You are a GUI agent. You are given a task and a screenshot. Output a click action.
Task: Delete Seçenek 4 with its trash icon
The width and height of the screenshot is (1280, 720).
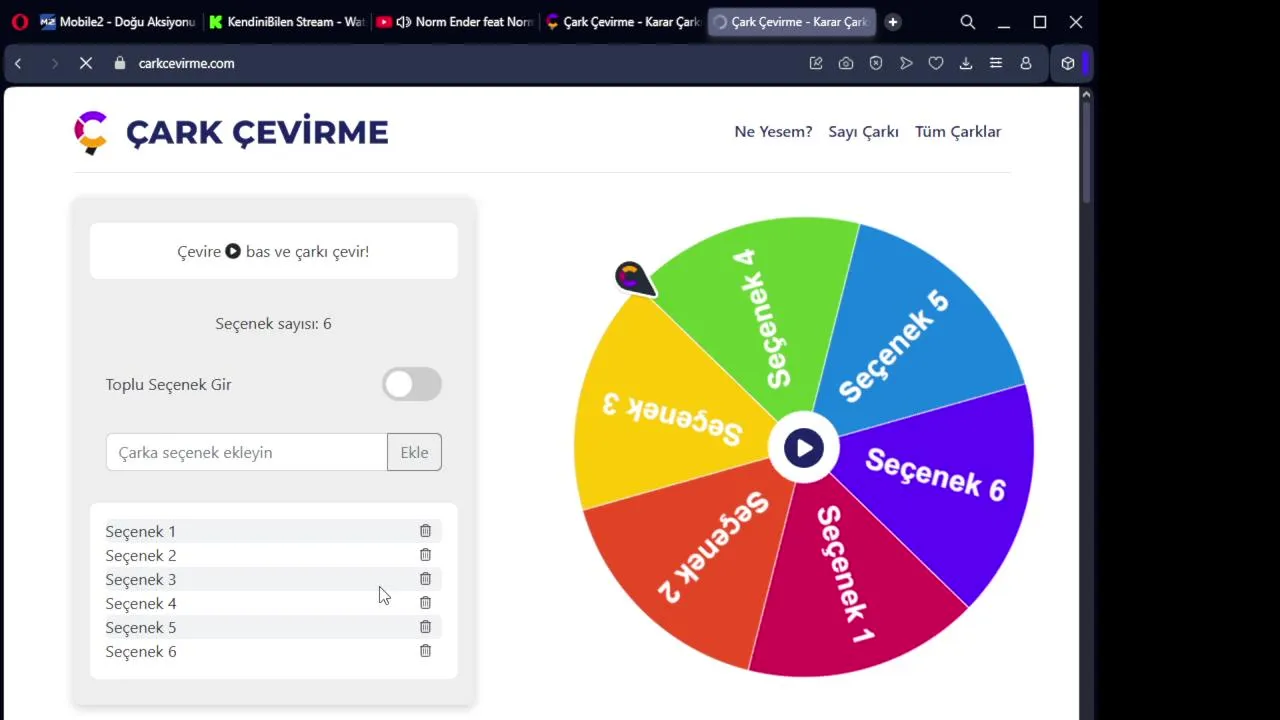(425, 603)
